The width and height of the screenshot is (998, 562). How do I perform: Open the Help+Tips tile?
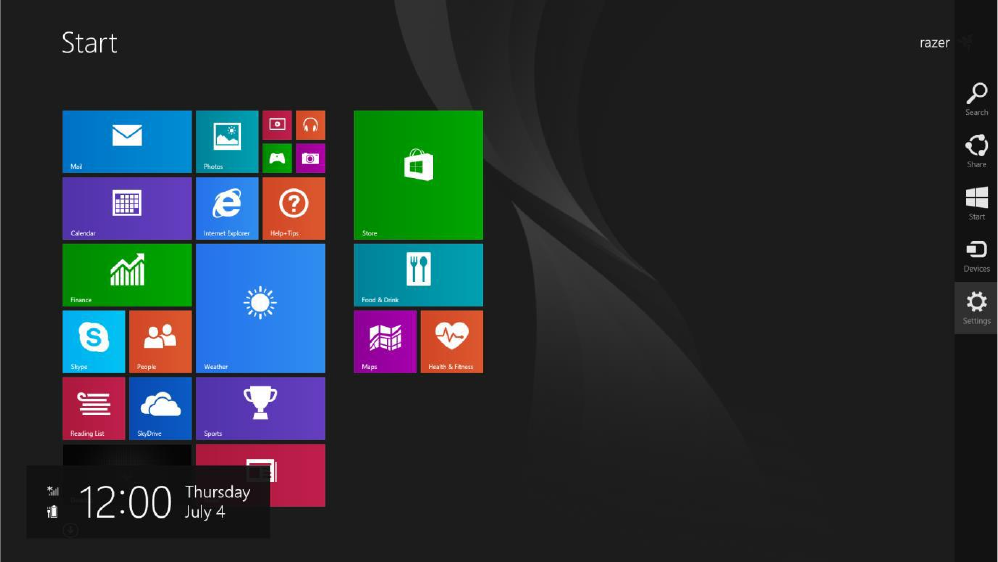point(293,208)
